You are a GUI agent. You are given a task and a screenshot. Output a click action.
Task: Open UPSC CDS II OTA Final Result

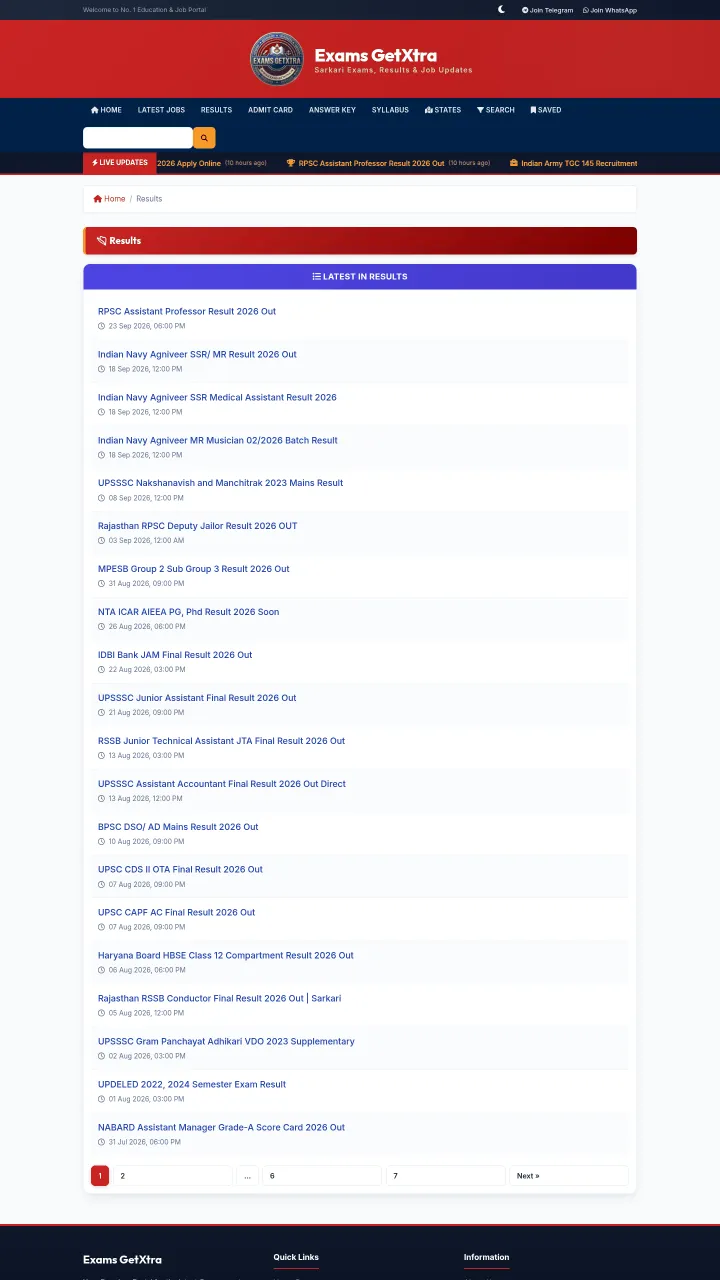pos(180,869)
